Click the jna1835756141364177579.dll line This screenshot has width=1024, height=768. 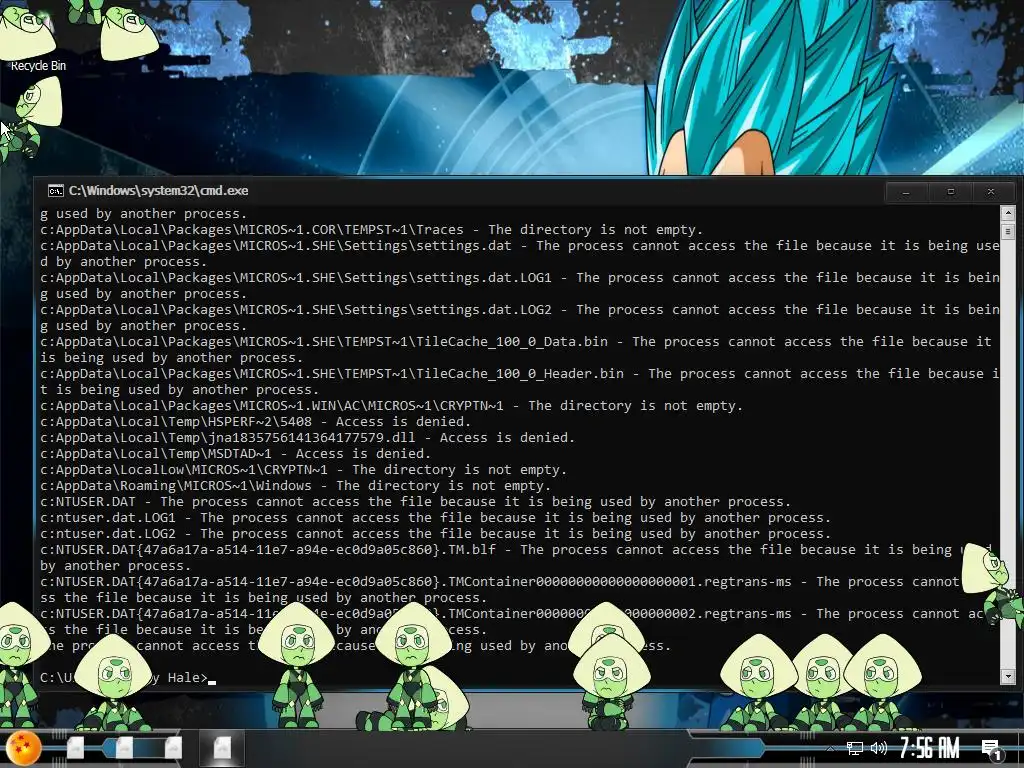(x=307, y=438)
